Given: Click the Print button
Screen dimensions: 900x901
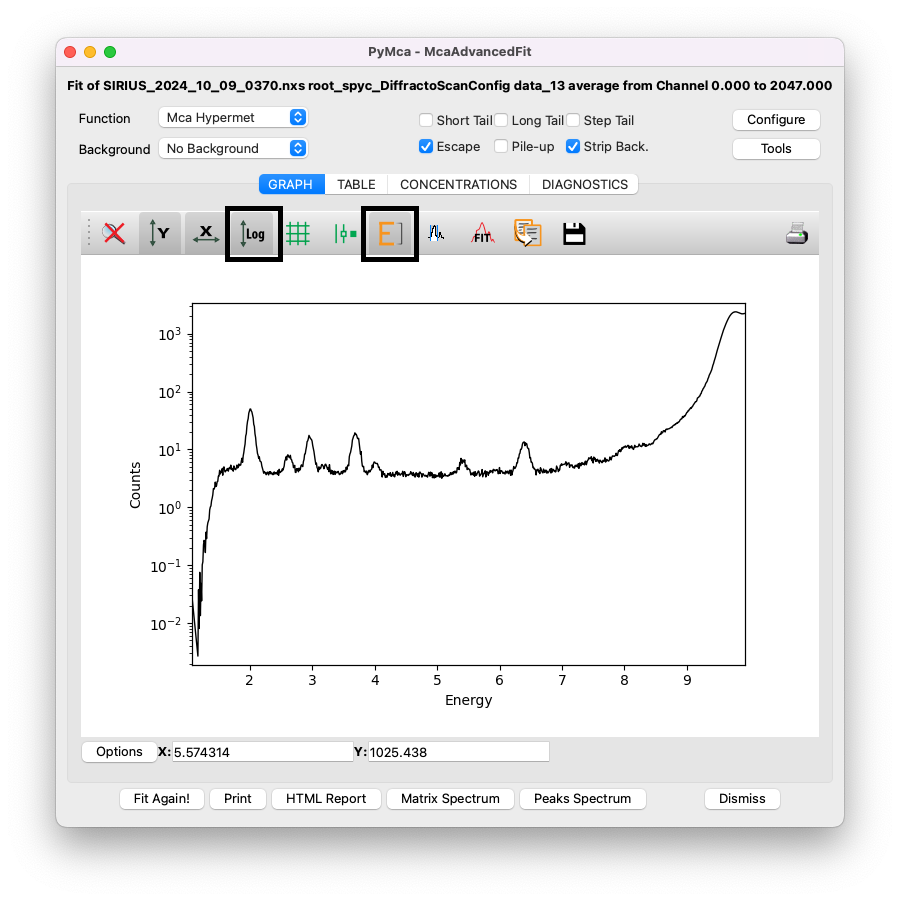Looking at the screenshot, I should [x=237, y=799].
